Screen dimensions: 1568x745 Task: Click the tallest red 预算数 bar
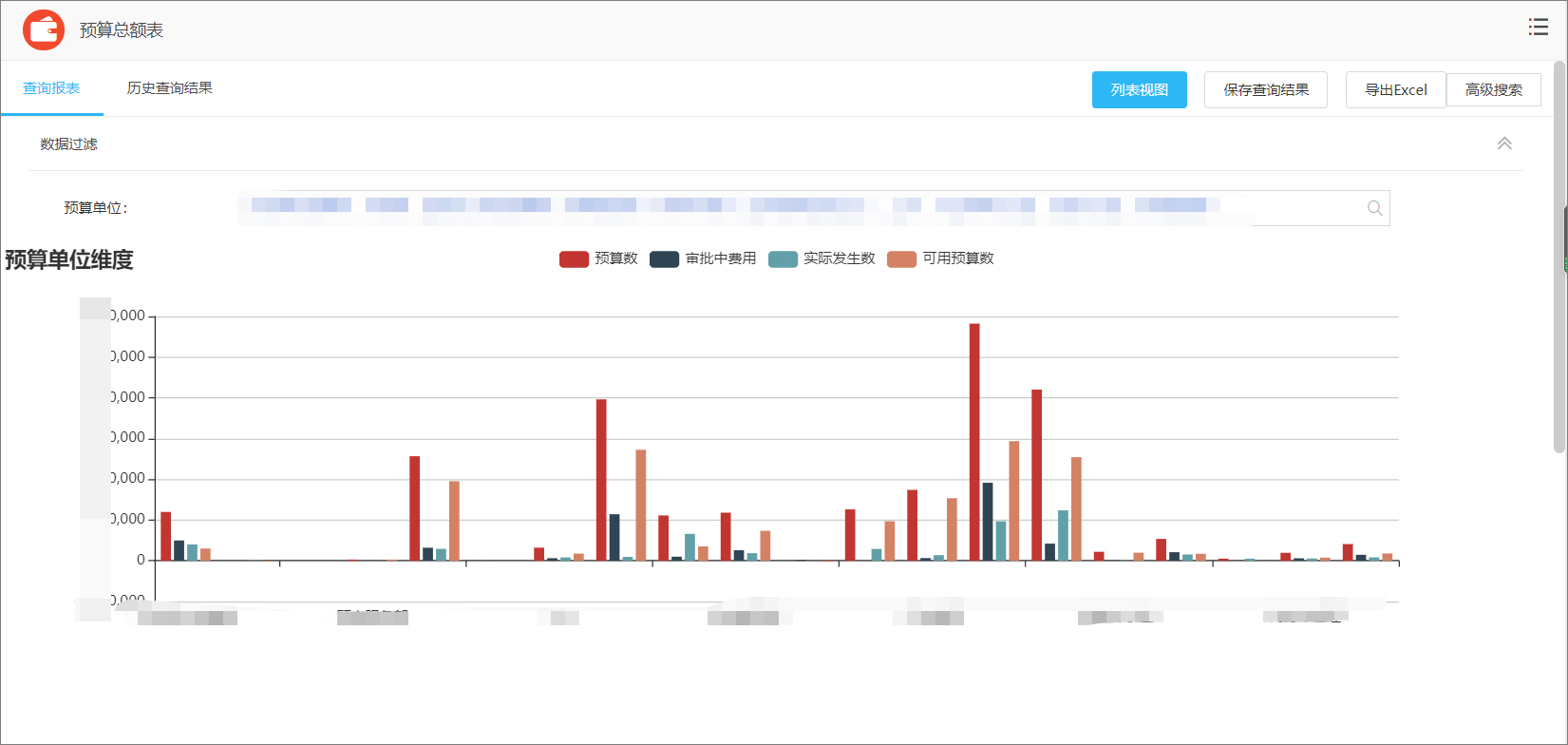[x=974, y=437]
